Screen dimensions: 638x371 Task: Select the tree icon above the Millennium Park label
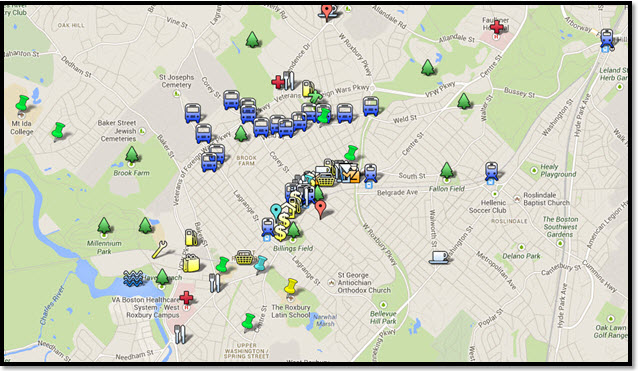tap(104, 225)
